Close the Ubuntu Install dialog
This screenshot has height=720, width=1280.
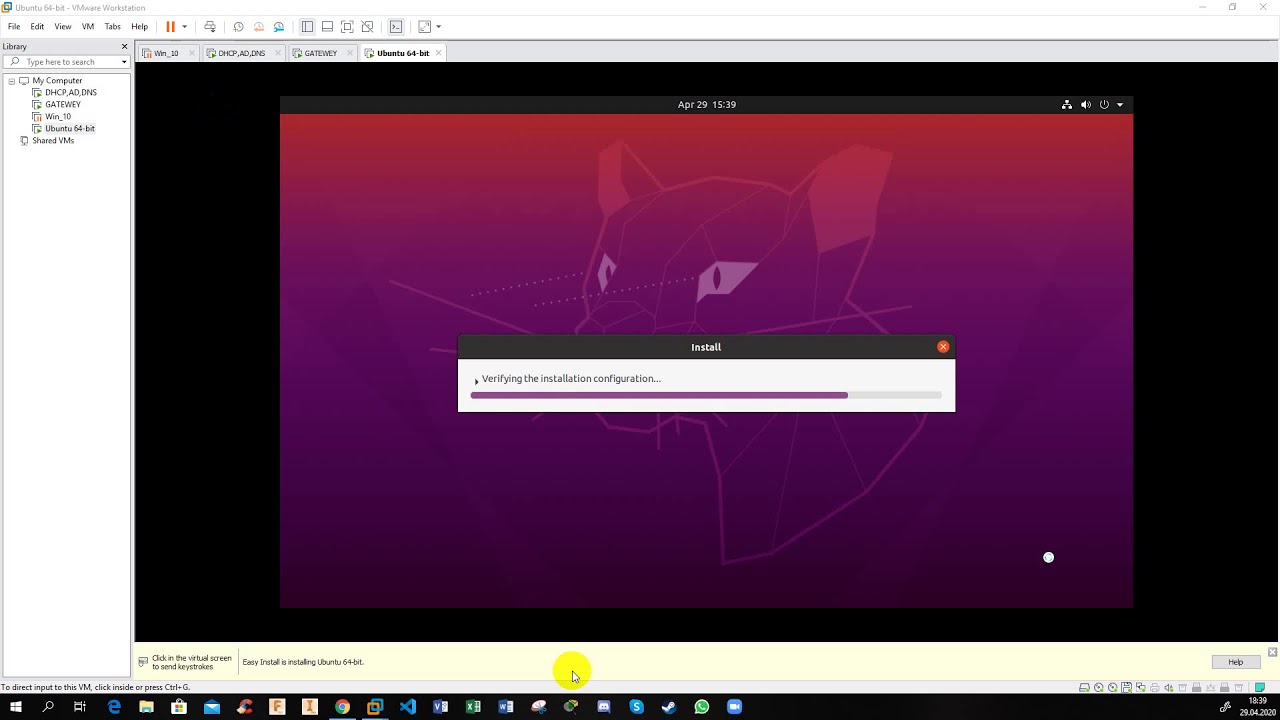(x=943, y=347)
